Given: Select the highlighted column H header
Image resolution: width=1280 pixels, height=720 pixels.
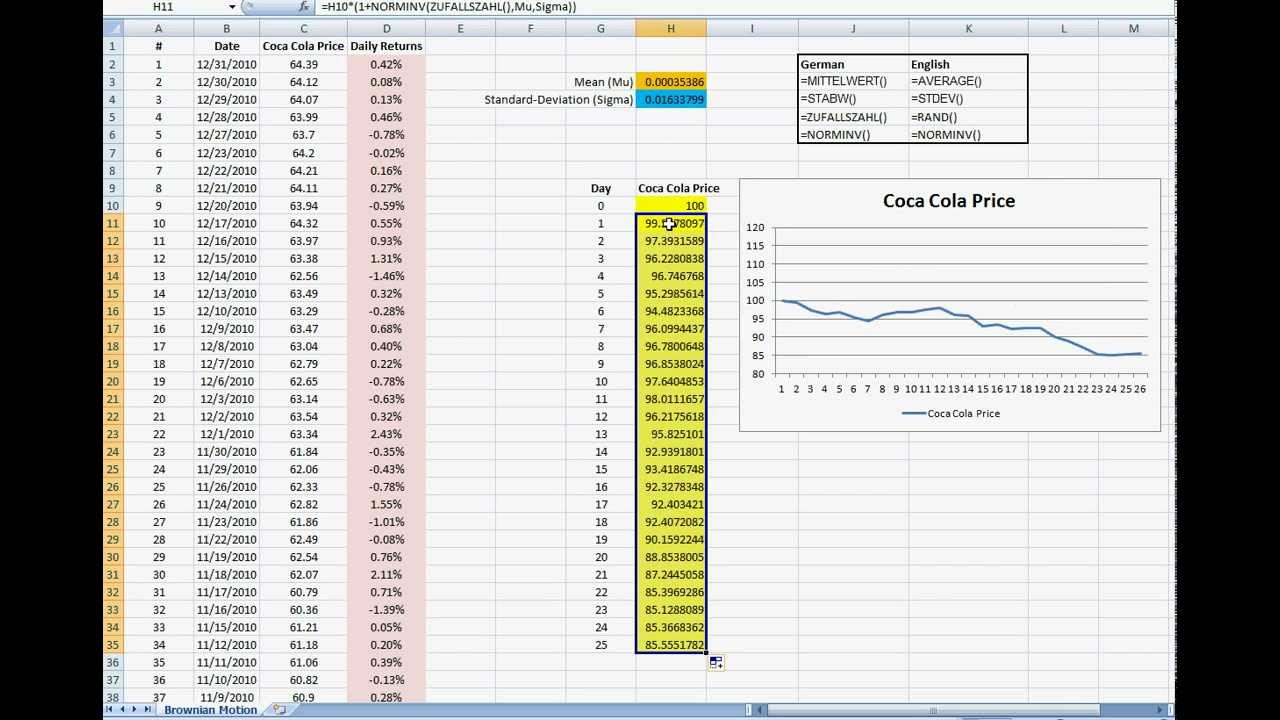Looking at the screenshot, I should pyautogui.click(x=671, y=29).
